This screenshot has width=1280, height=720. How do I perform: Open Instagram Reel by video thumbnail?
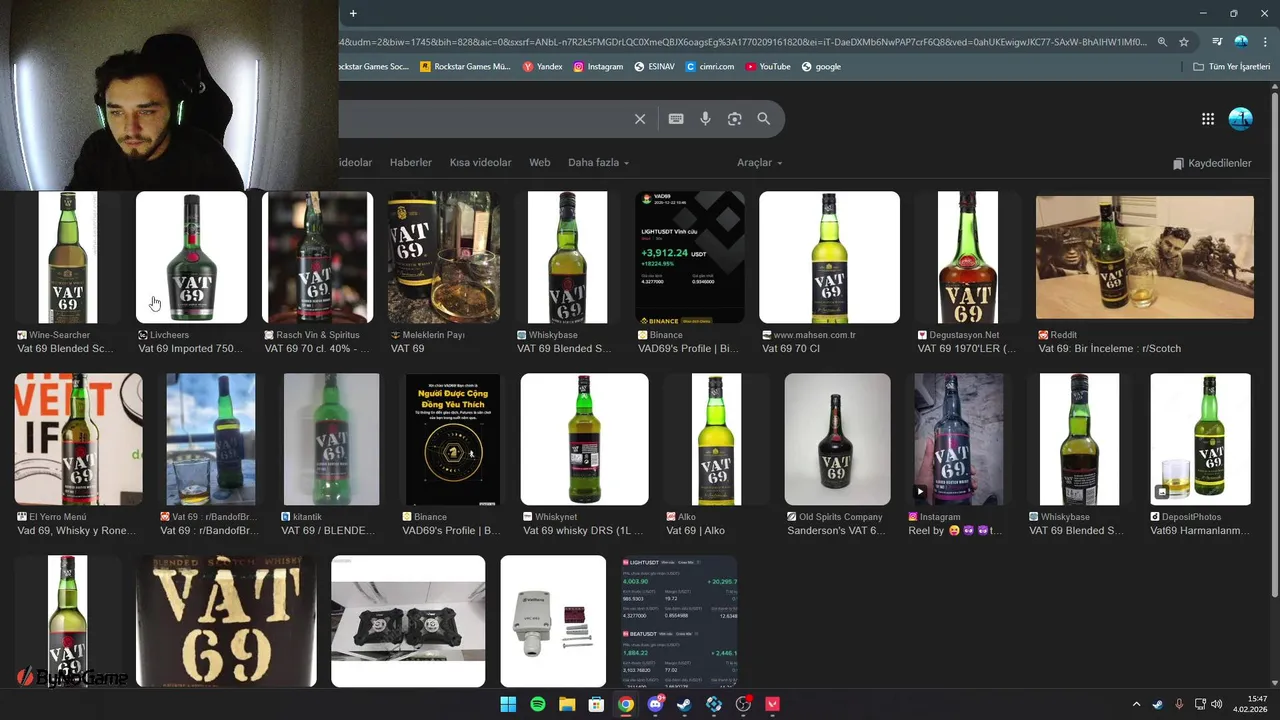(x=958, y=439)
